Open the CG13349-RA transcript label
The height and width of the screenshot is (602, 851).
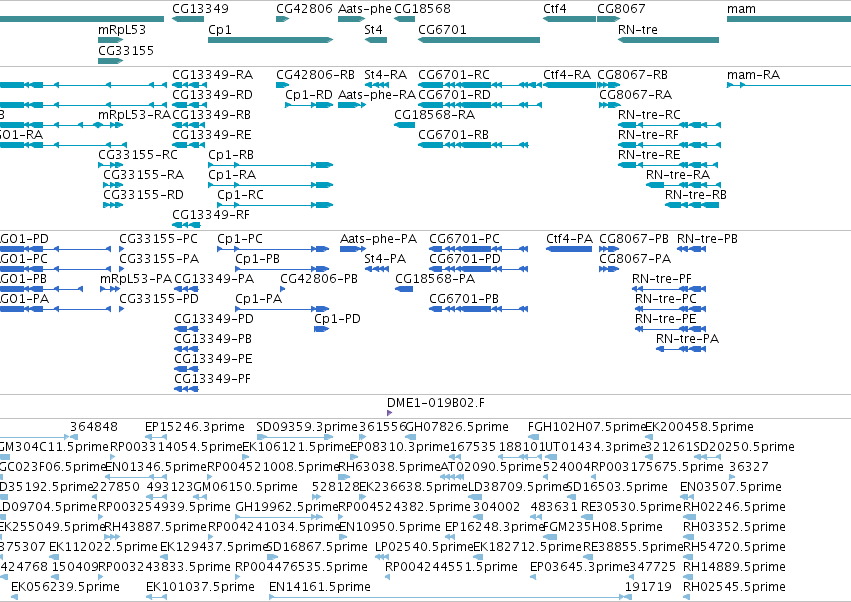[x=212, y=74]
